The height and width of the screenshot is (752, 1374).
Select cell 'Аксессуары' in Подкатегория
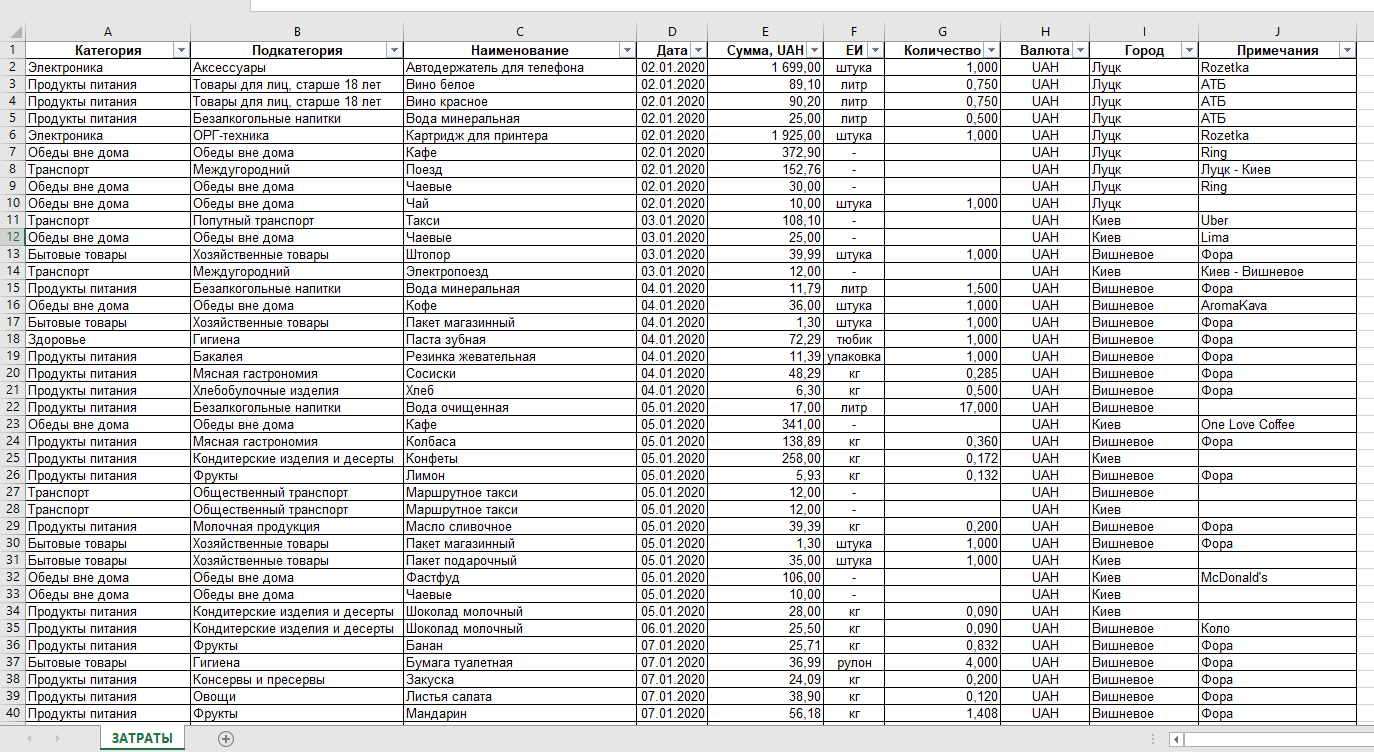[x=297, y=67]
